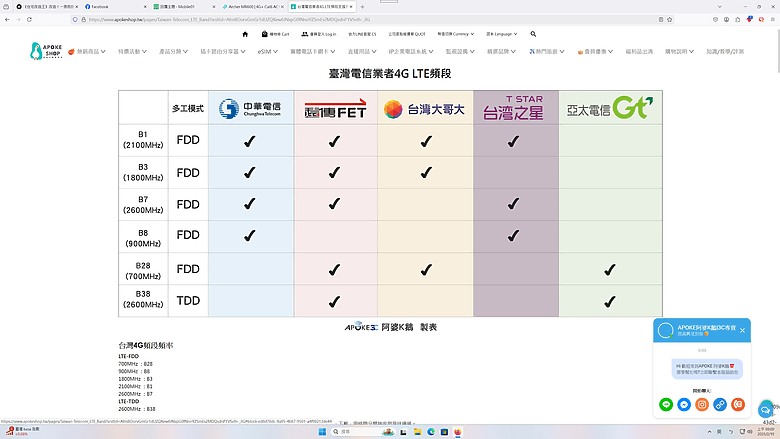Switch to the Mobile01 browser tab
The width and height of the screenshot is (780, 439).
[x=183, y=7]
